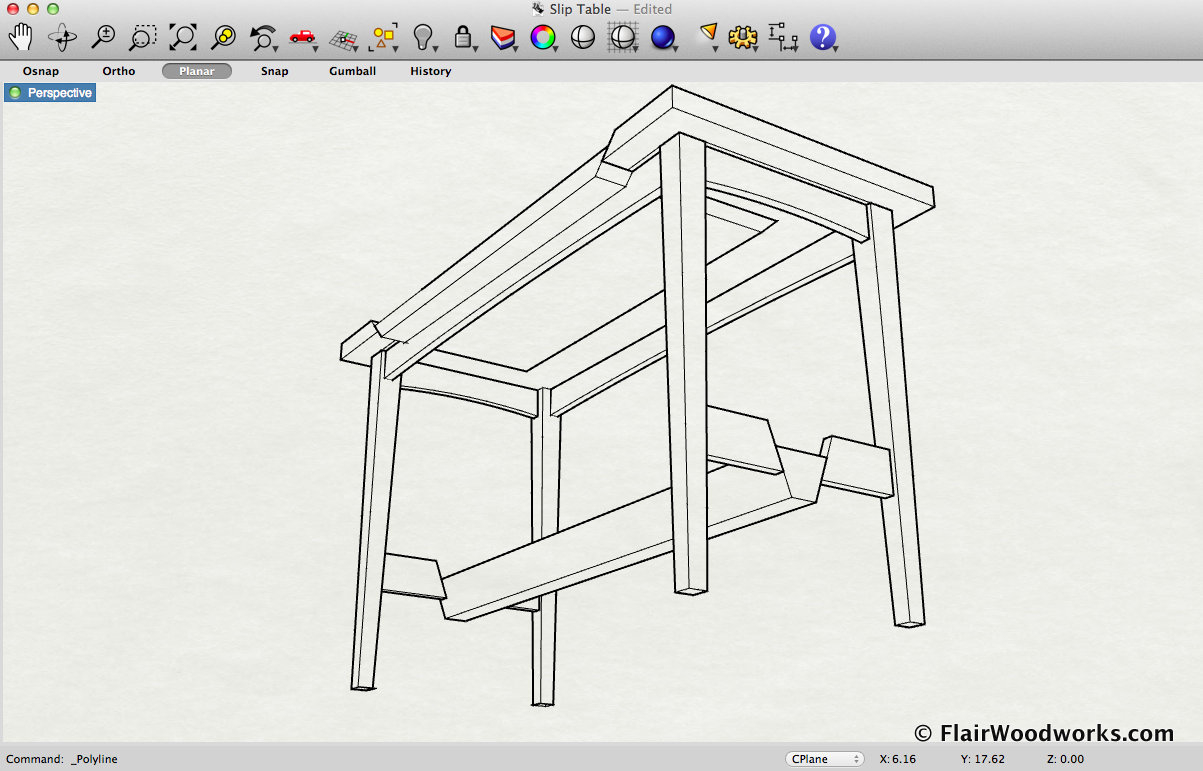Screen dimensions: 1203x771
Task: Expand the light bulb visibility menu
Action: click(x=423, y=38)
